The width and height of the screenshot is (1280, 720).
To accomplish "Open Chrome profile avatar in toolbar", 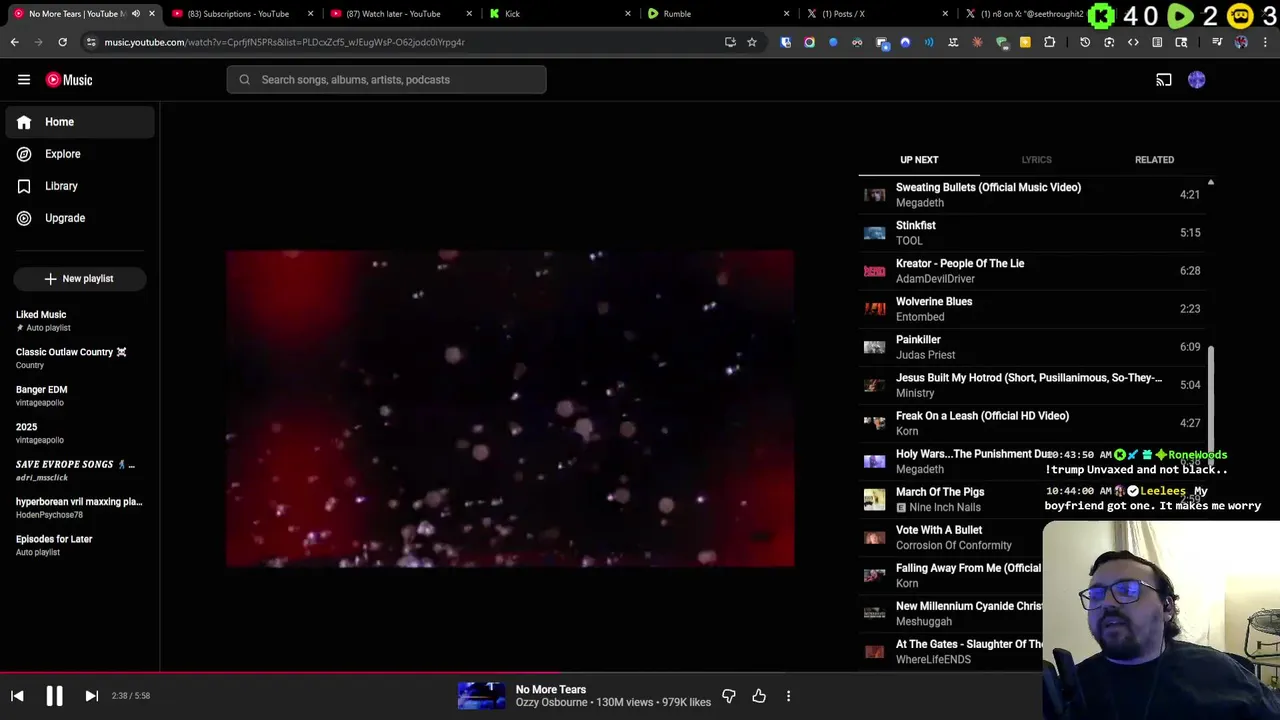I will click(1241, 42).
